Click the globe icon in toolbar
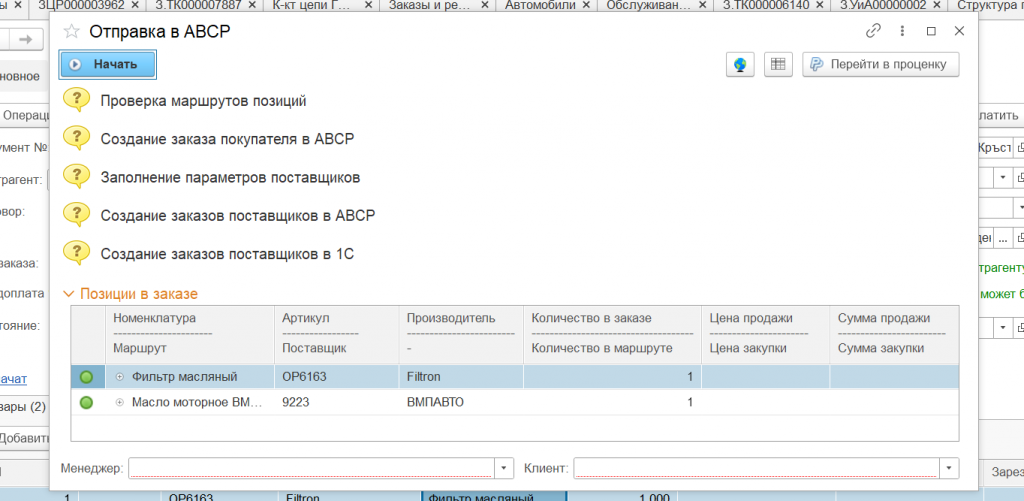Image resolution: width=1024 pixels, height=501 pixels. (740, 64)
